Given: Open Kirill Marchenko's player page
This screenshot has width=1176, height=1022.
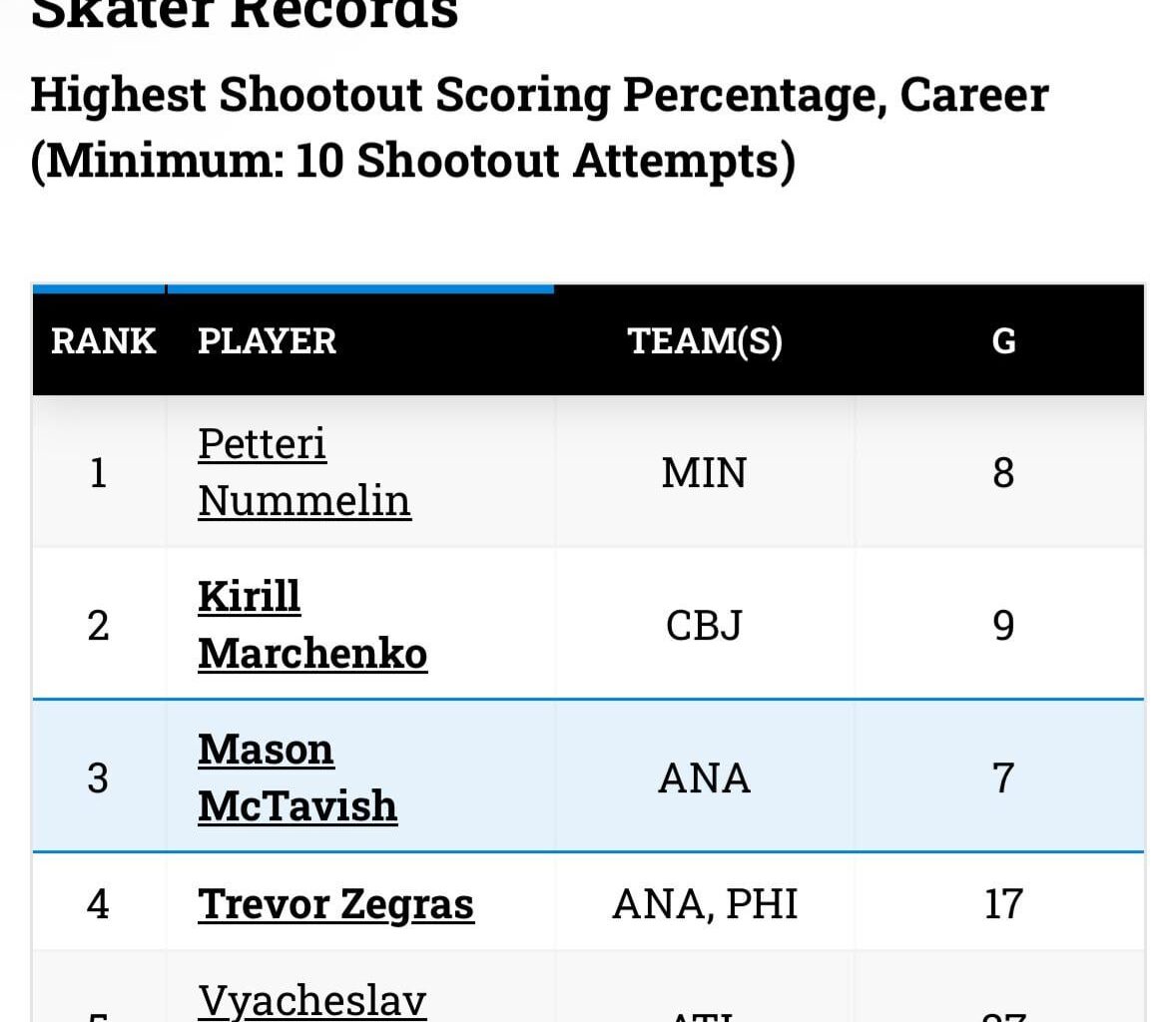Looking at the screenshot, I should pos(312,624).
